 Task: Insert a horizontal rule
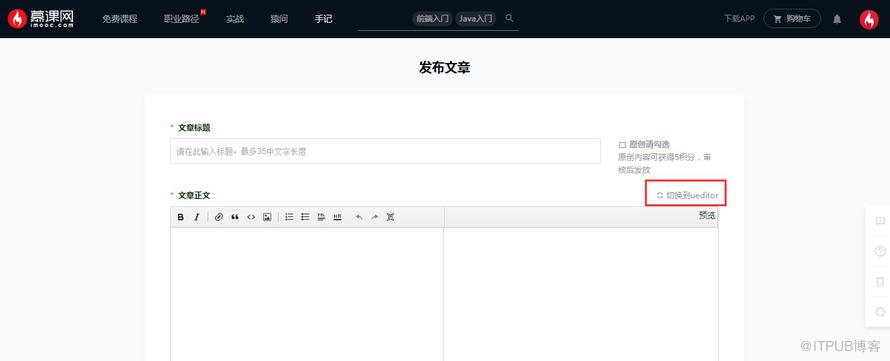click(338, 217)
